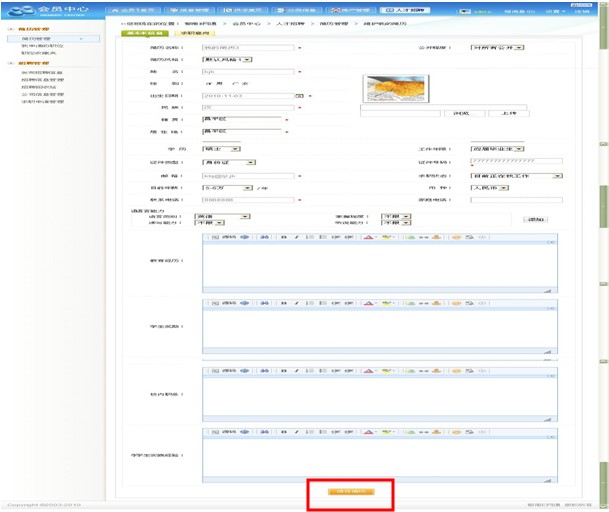Click the 会员中心 logo at top left
609x512 pixels.
pos(44,11)
